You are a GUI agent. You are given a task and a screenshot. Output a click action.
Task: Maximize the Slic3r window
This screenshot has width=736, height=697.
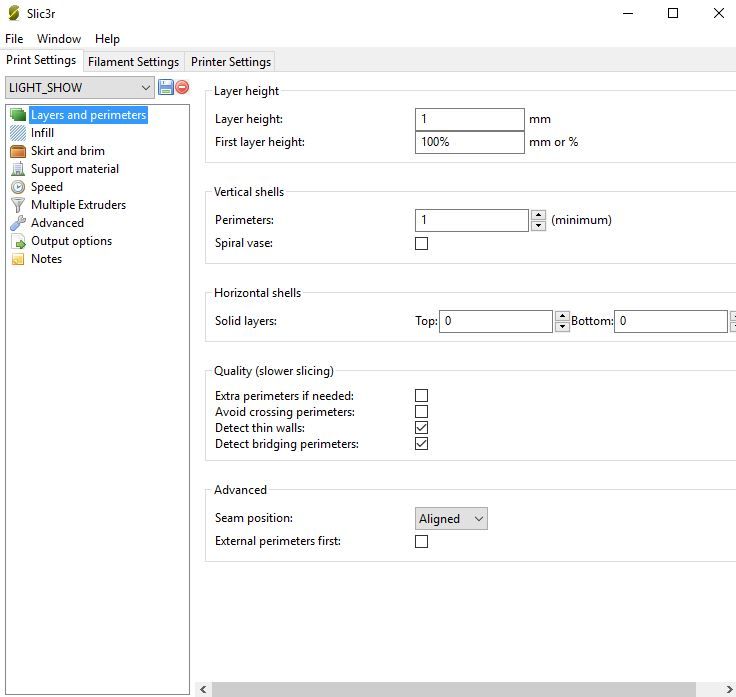click(x=673, y=13)
